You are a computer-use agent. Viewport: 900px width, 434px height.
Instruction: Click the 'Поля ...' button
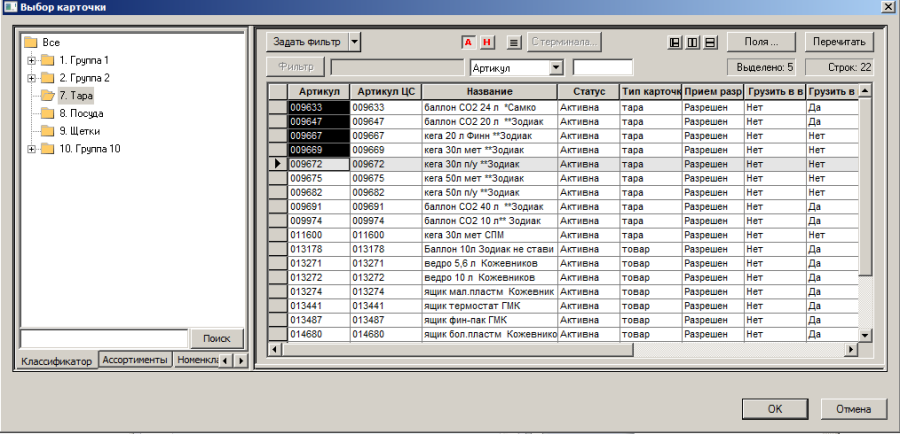pyautogui.click(x=761, y=42)
